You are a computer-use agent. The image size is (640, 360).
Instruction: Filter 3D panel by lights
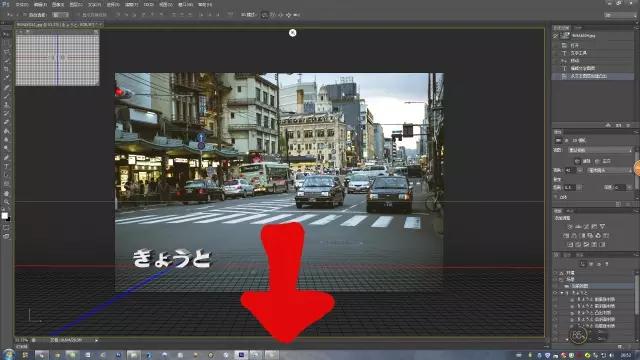(607, 264)
